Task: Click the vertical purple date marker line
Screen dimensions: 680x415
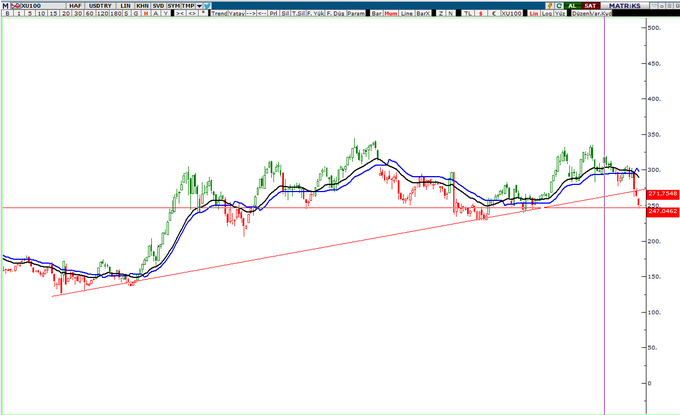Action: tap(605, 217)
